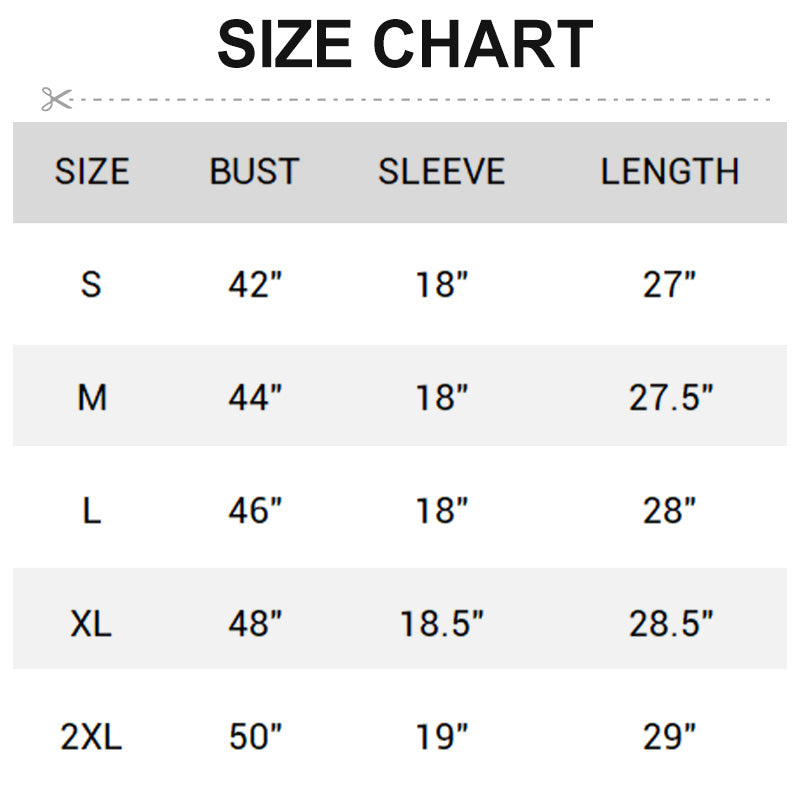Click the 18.5" sleeve measurement
This screenshot has height=800, width=800.
pos(442,625)
